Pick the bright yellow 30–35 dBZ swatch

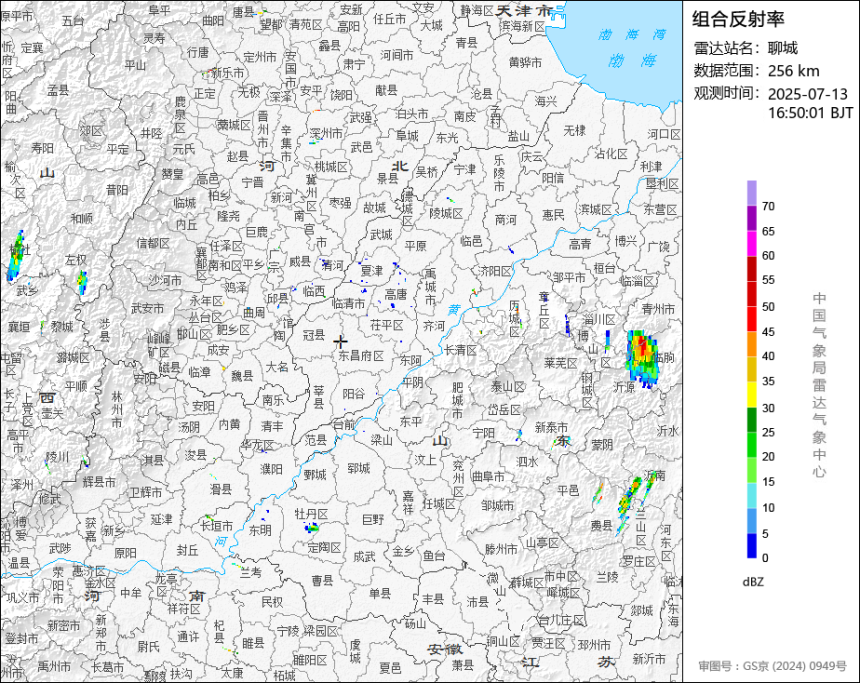tap(751, 394)
